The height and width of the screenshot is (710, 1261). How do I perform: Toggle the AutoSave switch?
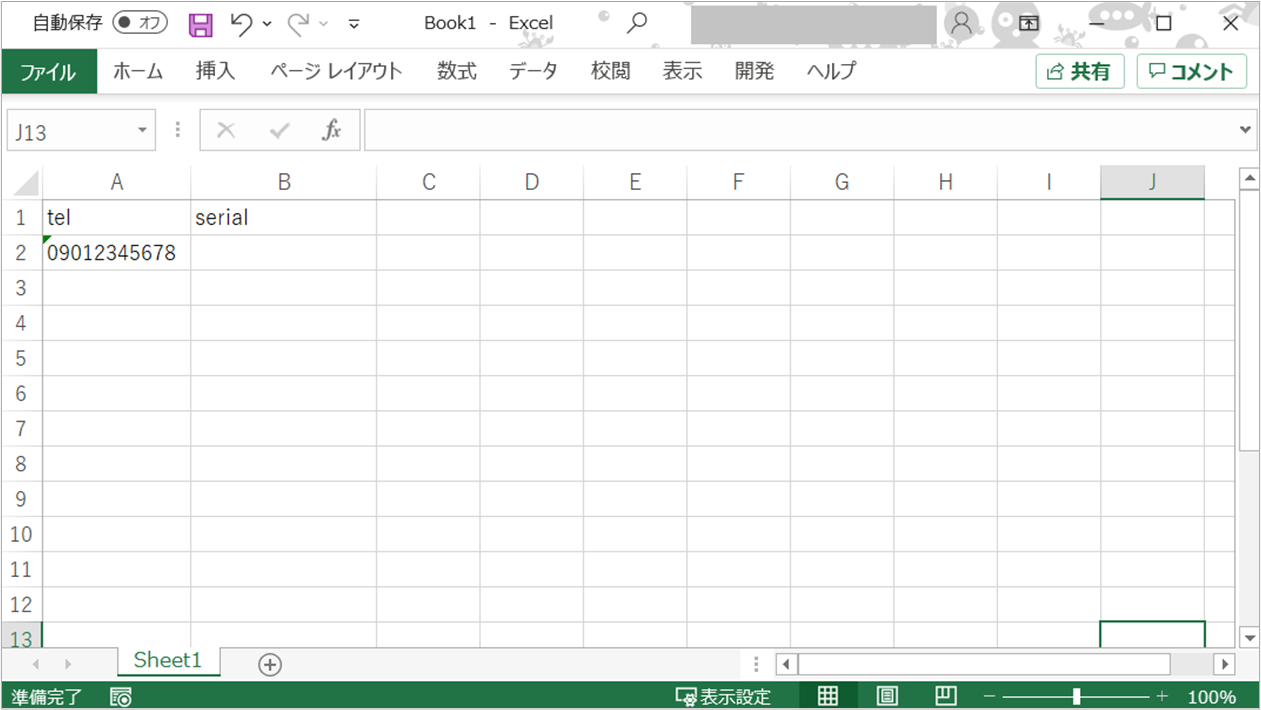(x=139, y=23)
